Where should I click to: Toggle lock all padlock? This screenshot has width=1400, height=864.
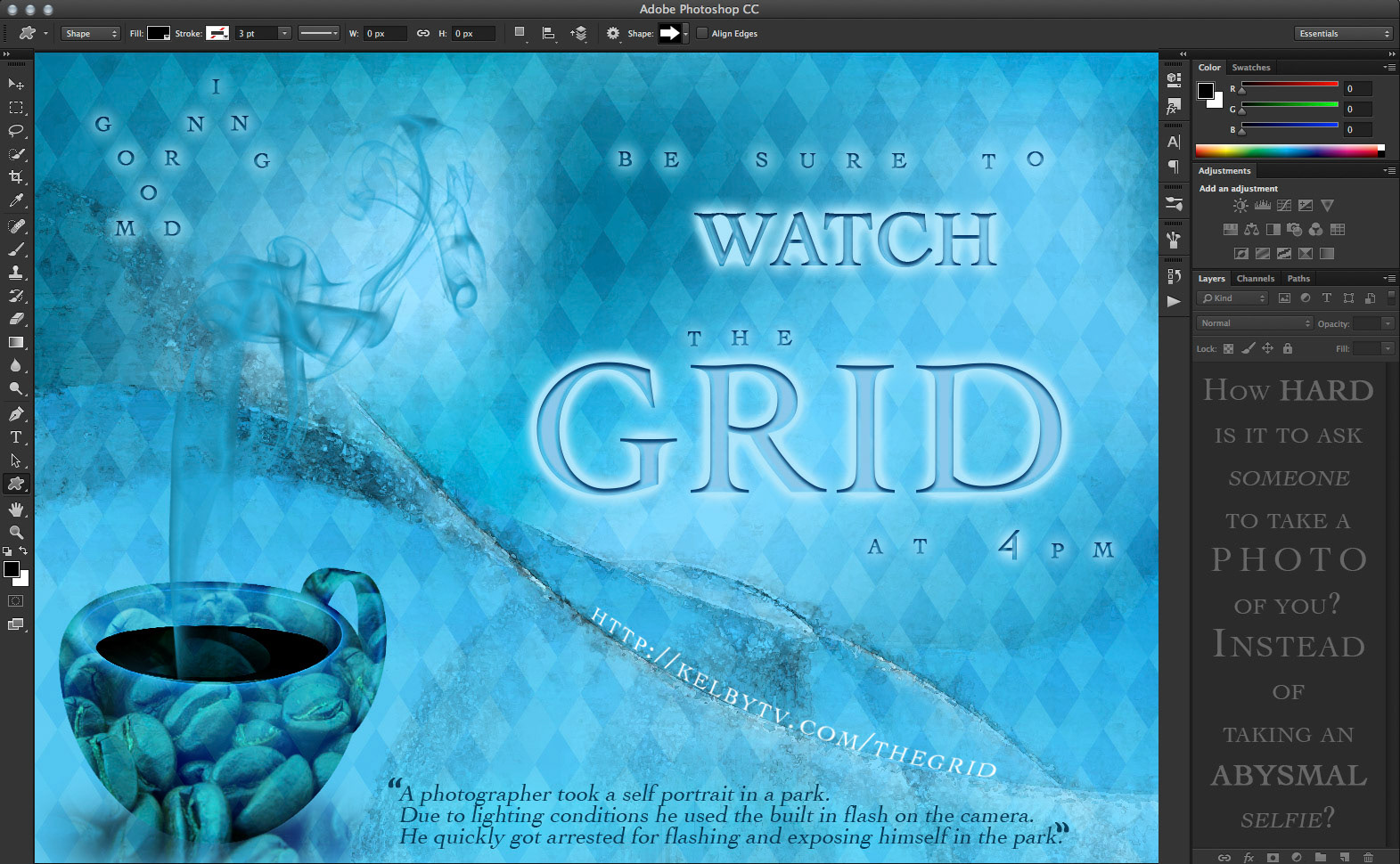coord(1288,348)
